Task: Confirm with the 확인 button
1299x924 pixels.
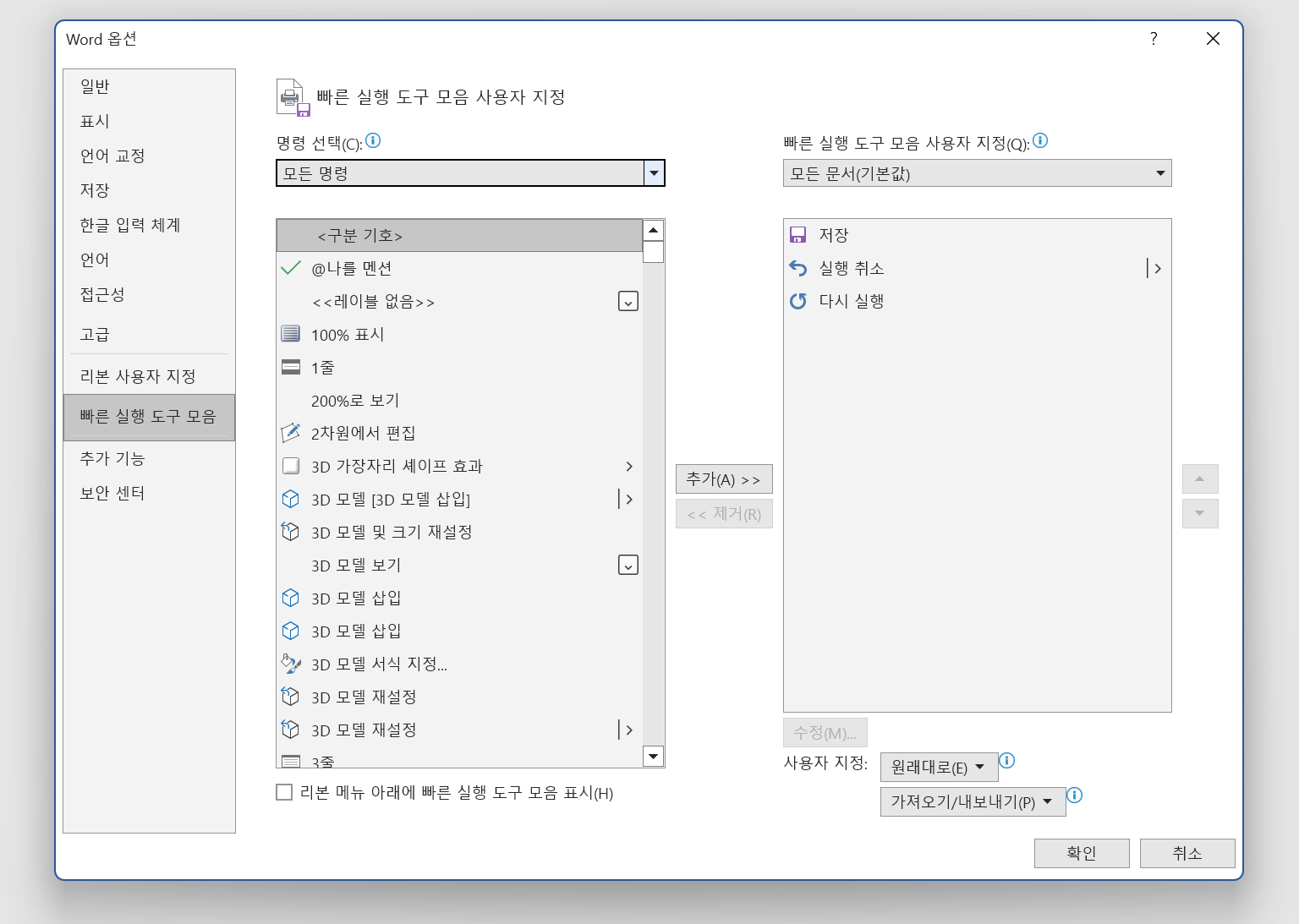Action: pos(1082,853)
